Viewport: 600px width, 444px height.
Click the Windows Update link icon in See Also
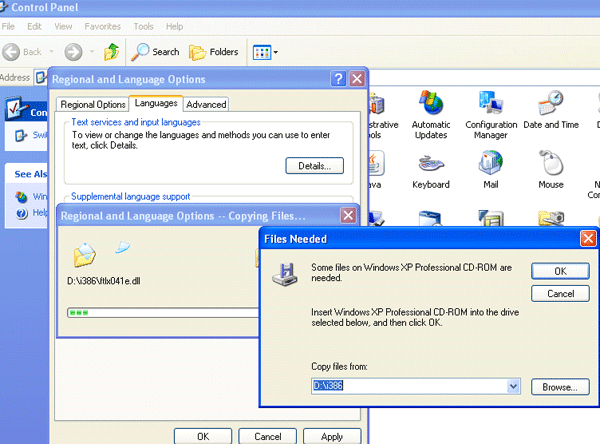coord(21,197)
